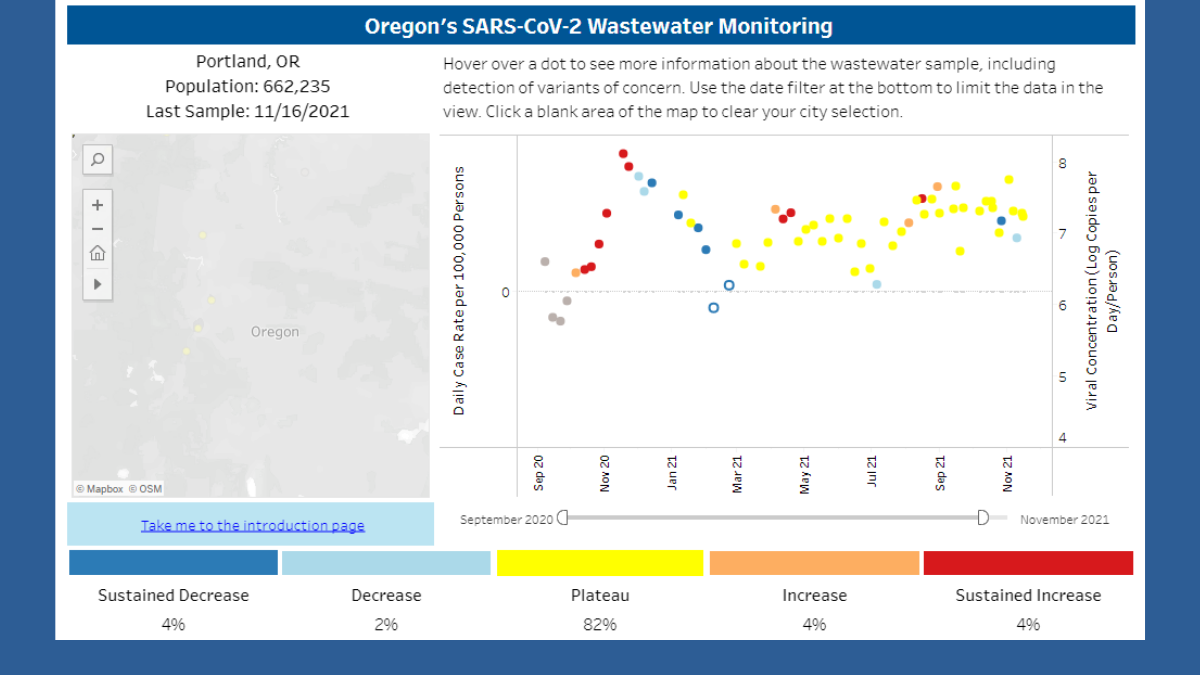Select the highest red dot in the scatter chart
The height and width of the screenshot is (675, 1200).
(622, 153)
